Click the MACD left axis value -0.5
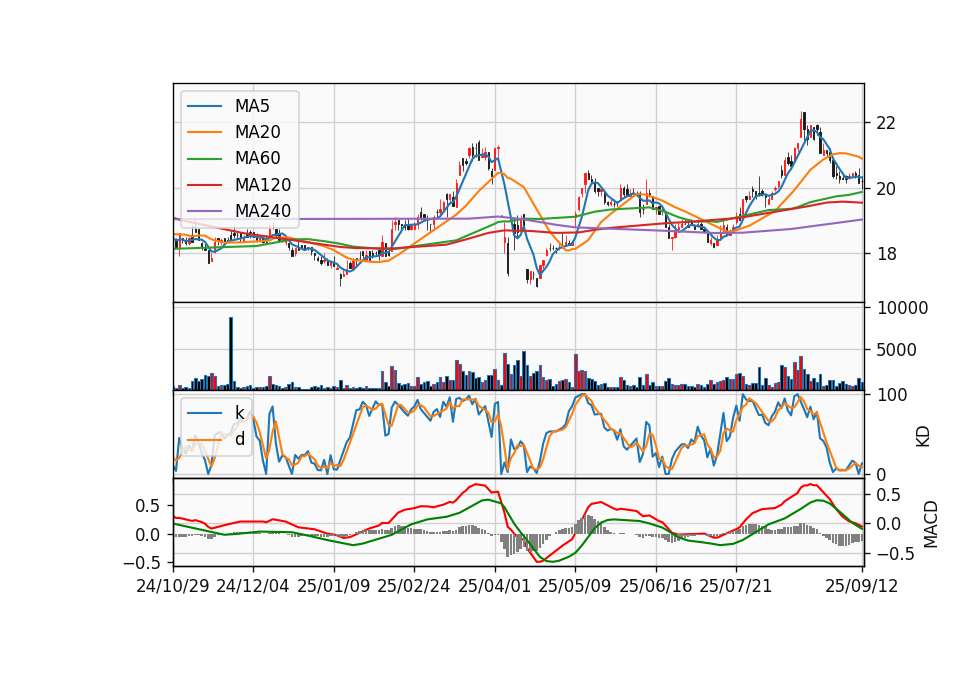Screen dimensions: 960x690 (x=142, y=562)
